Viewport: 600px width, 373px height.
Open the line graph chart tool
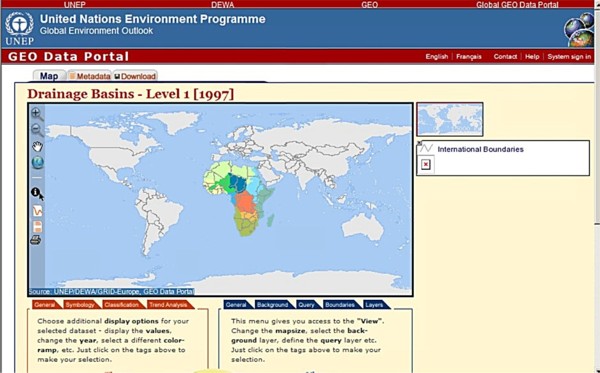37,210
